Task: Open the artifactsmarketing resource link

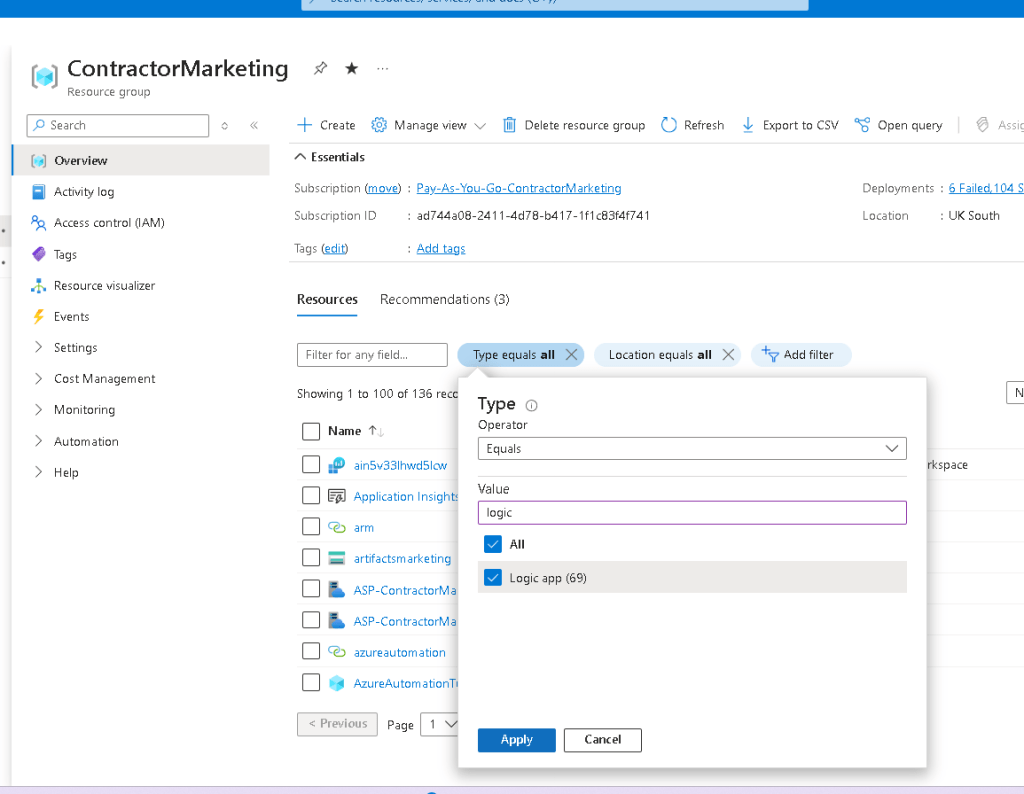Action: [x=402, y=558]
